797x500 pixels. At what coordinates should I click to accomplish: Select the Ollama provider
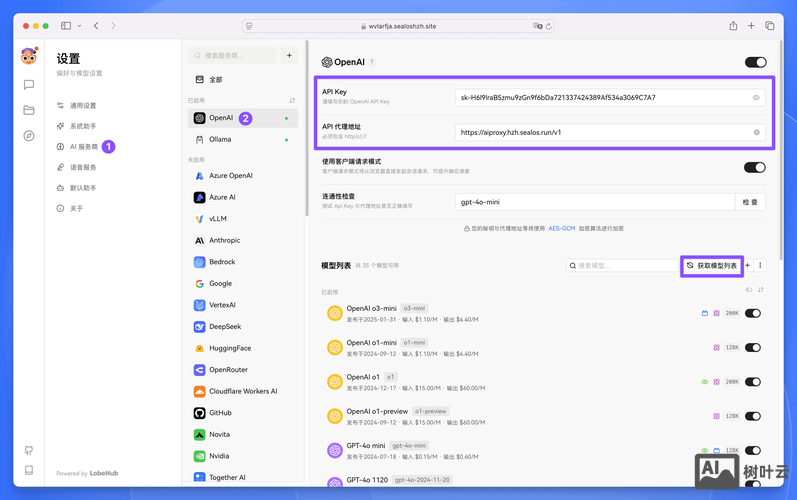243,139
